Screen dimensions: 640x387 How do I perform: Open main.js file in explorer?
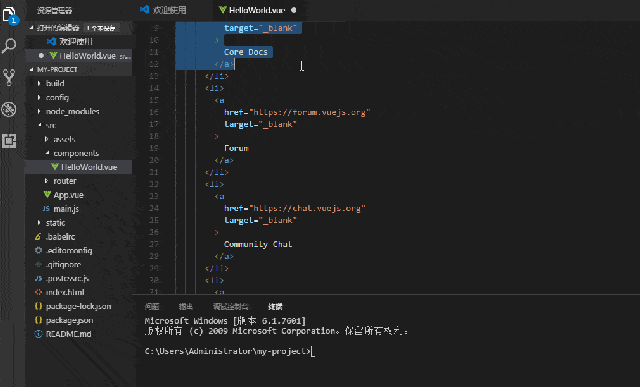point(66,209)
